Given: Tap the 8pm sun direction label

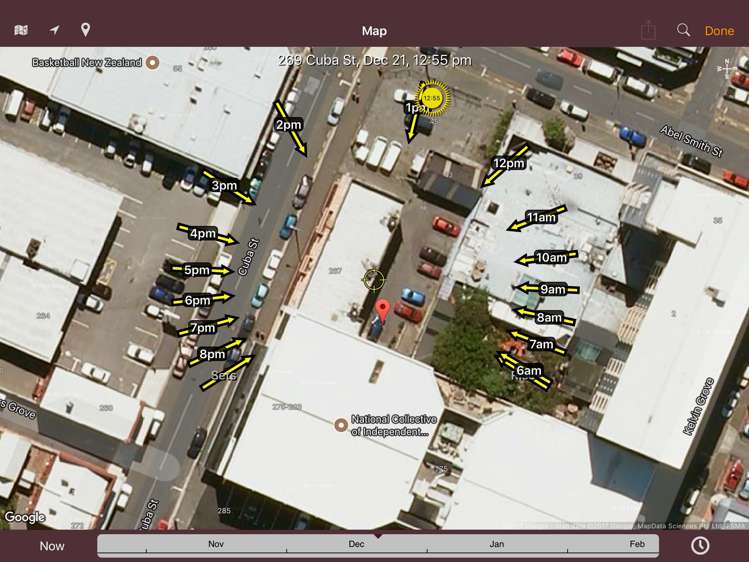Looking at the screenshot, I should tap(212, 354).
